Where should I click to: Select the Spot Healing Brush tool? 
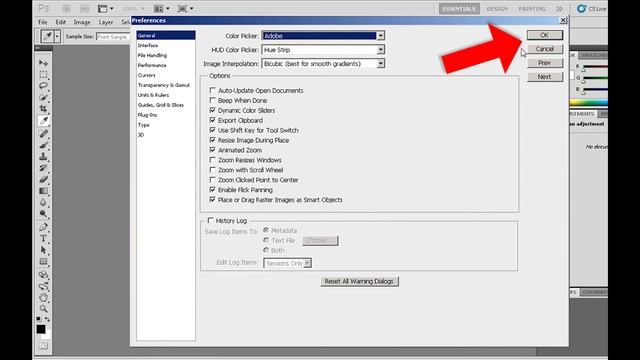point(43,133)
